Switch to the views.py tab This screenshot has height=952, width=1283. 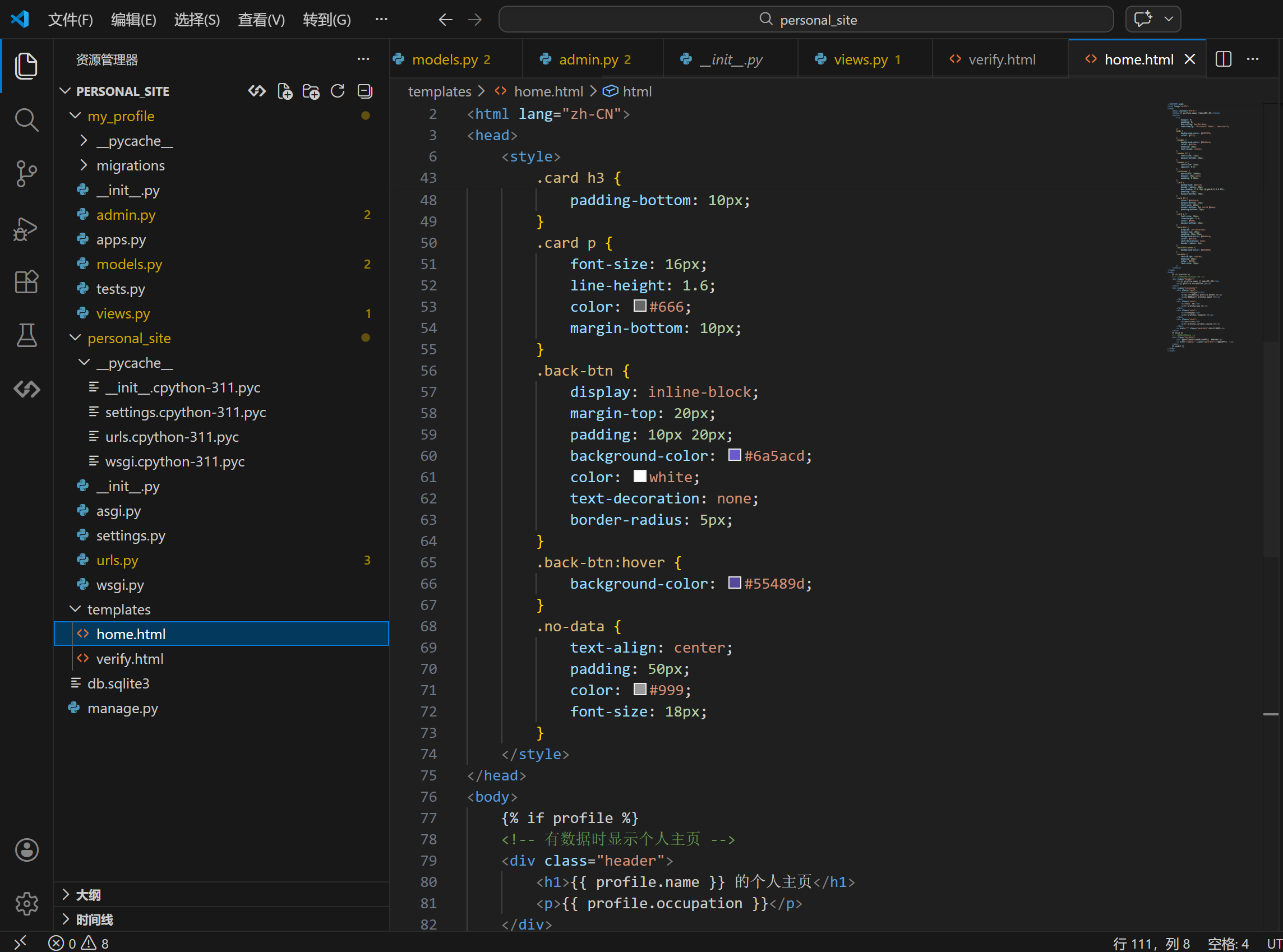pyautogui.click(x=860, y=59)
